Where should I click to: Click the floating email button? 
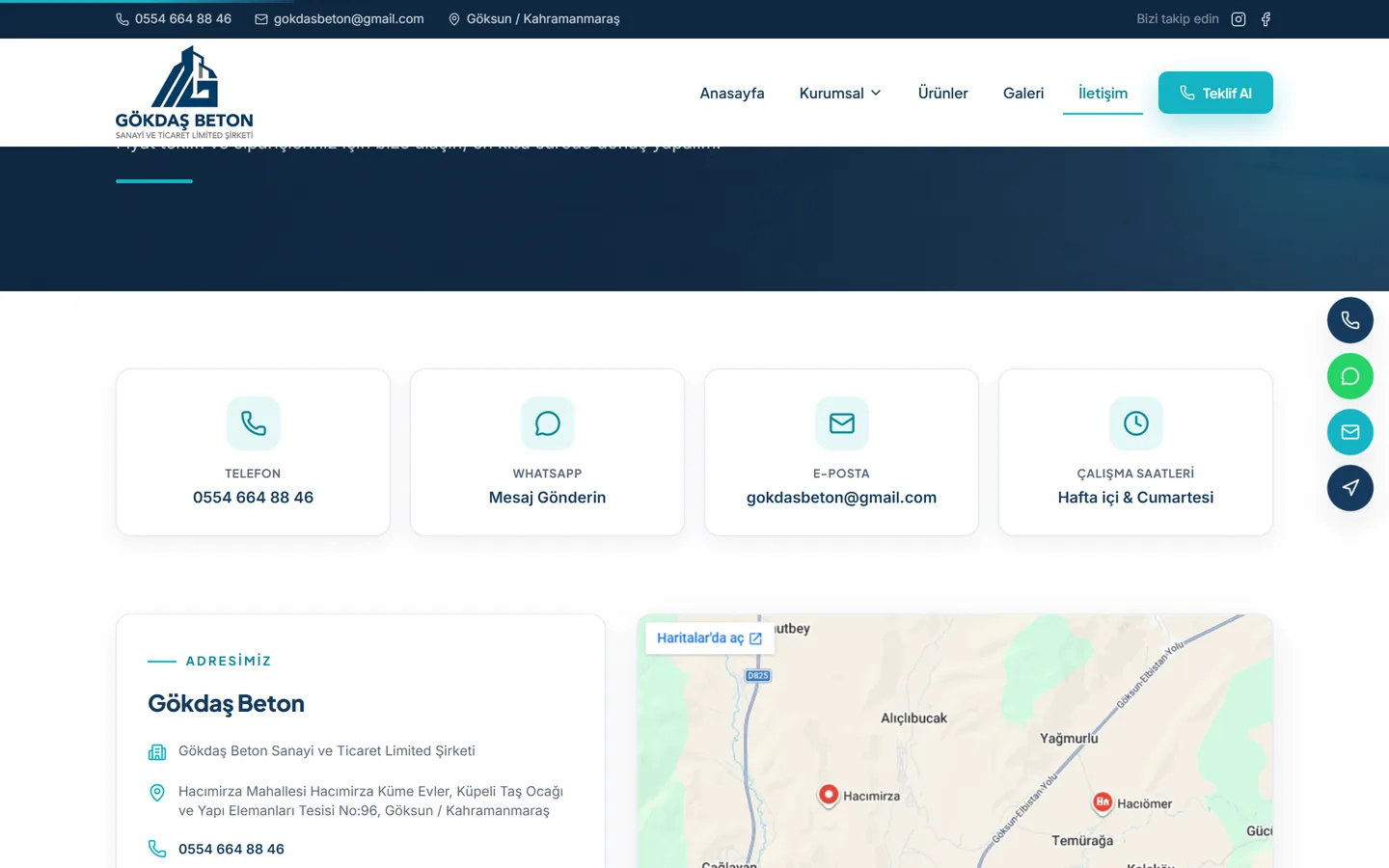[1350, 432]
